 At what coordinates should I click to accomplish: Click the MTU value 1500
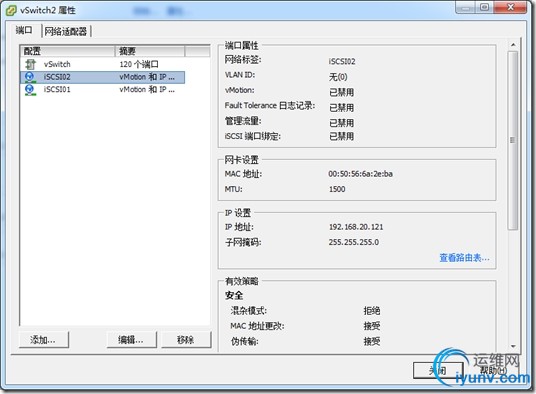pos(337,189)
